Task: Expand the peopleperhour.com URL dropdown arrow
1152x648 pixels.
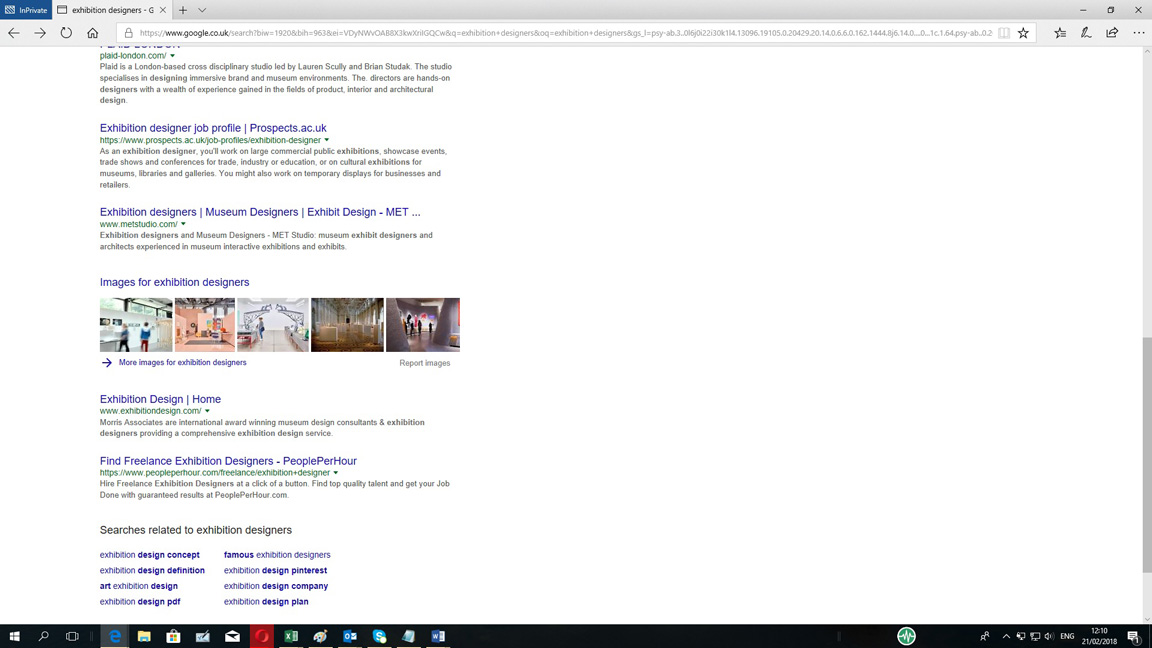Action: (x=336, y=473)
